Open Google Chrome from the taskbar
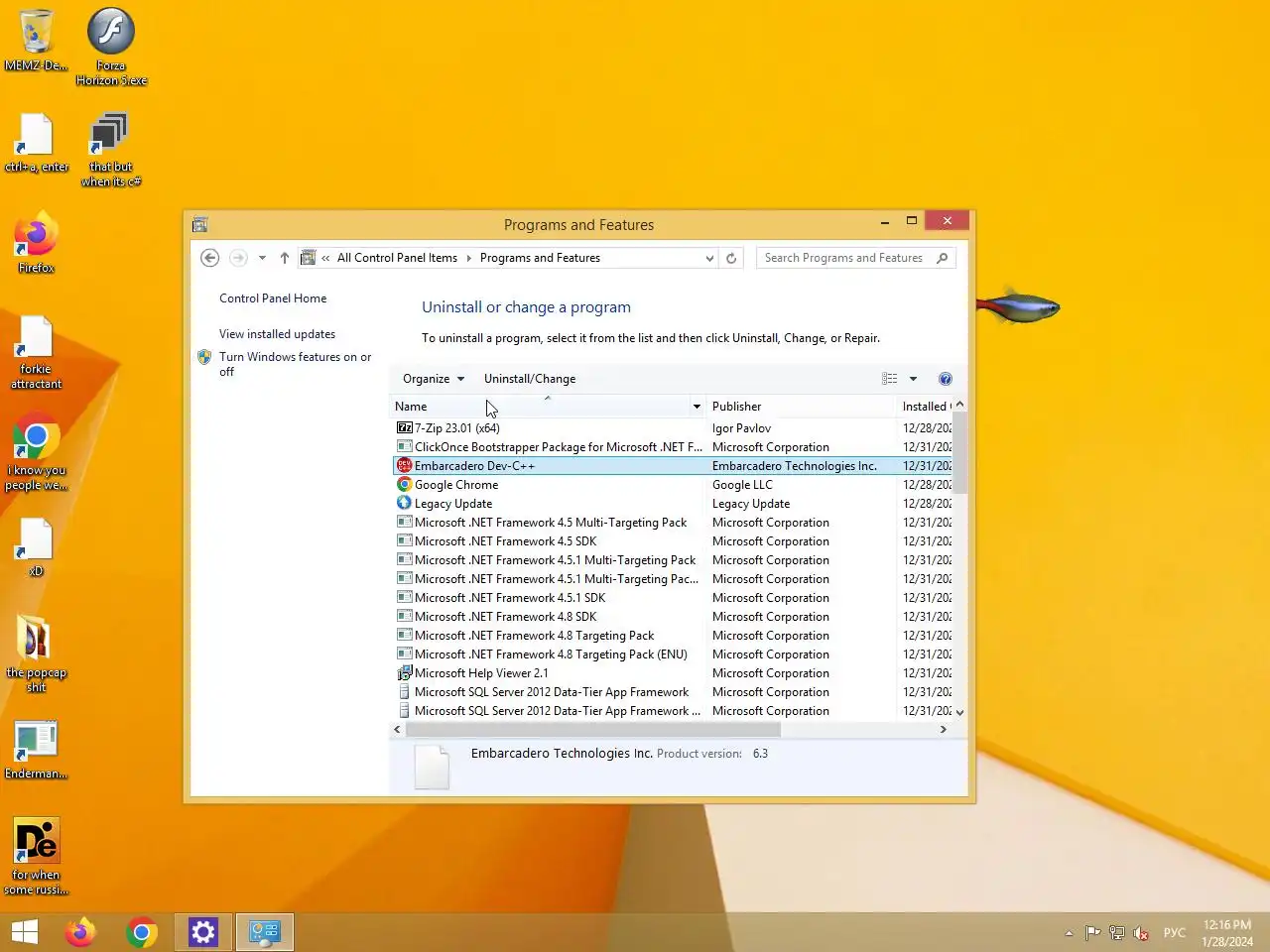Image resolution: width=1270 pixels, height=952 pixels. [142, 932]
